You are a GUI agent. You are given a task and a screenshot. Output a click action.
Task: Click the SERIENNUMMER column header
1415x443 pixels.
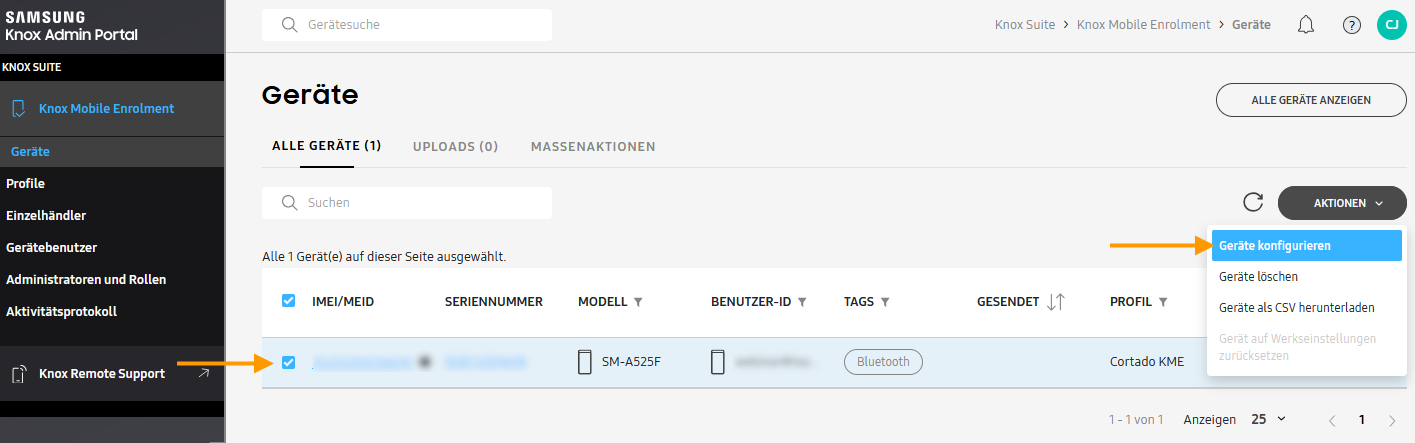click(494, 302)
